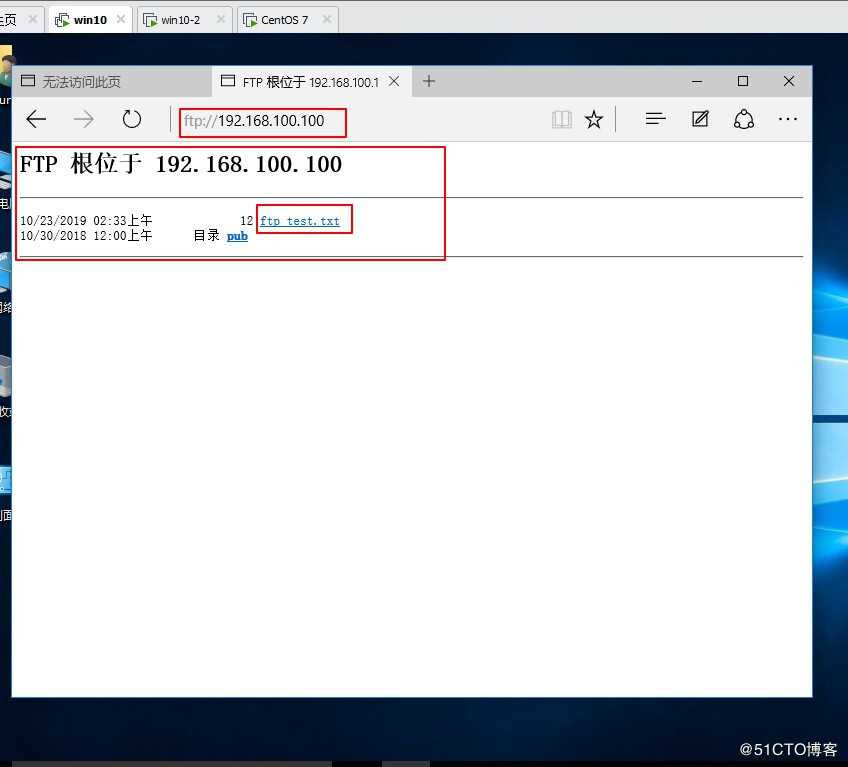Make a web note pencil icon
Image resolution: width=848 pixels, height=767 pixels.
(700, 118)
